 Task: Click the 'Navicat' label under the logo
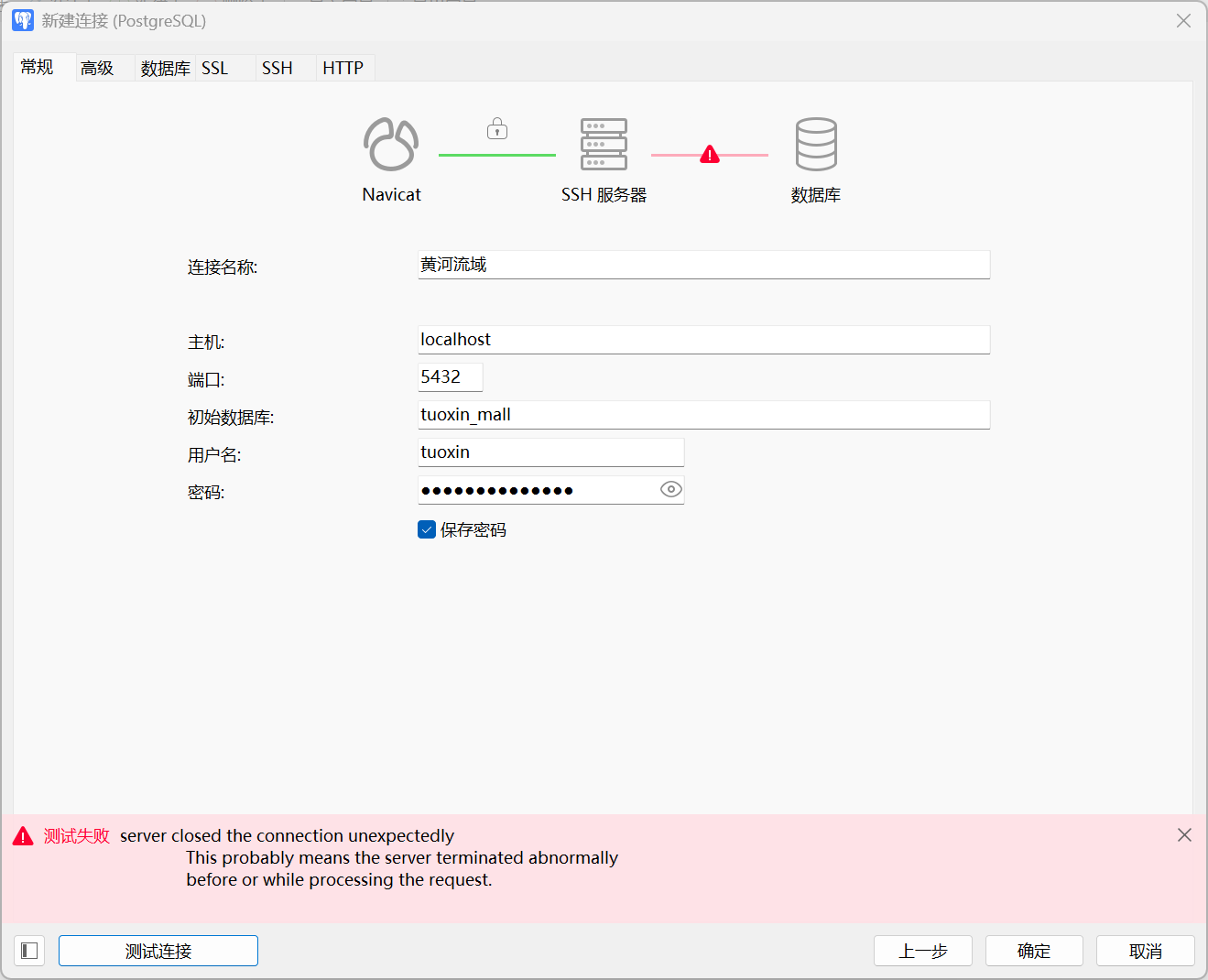click(x=391, y=194)
